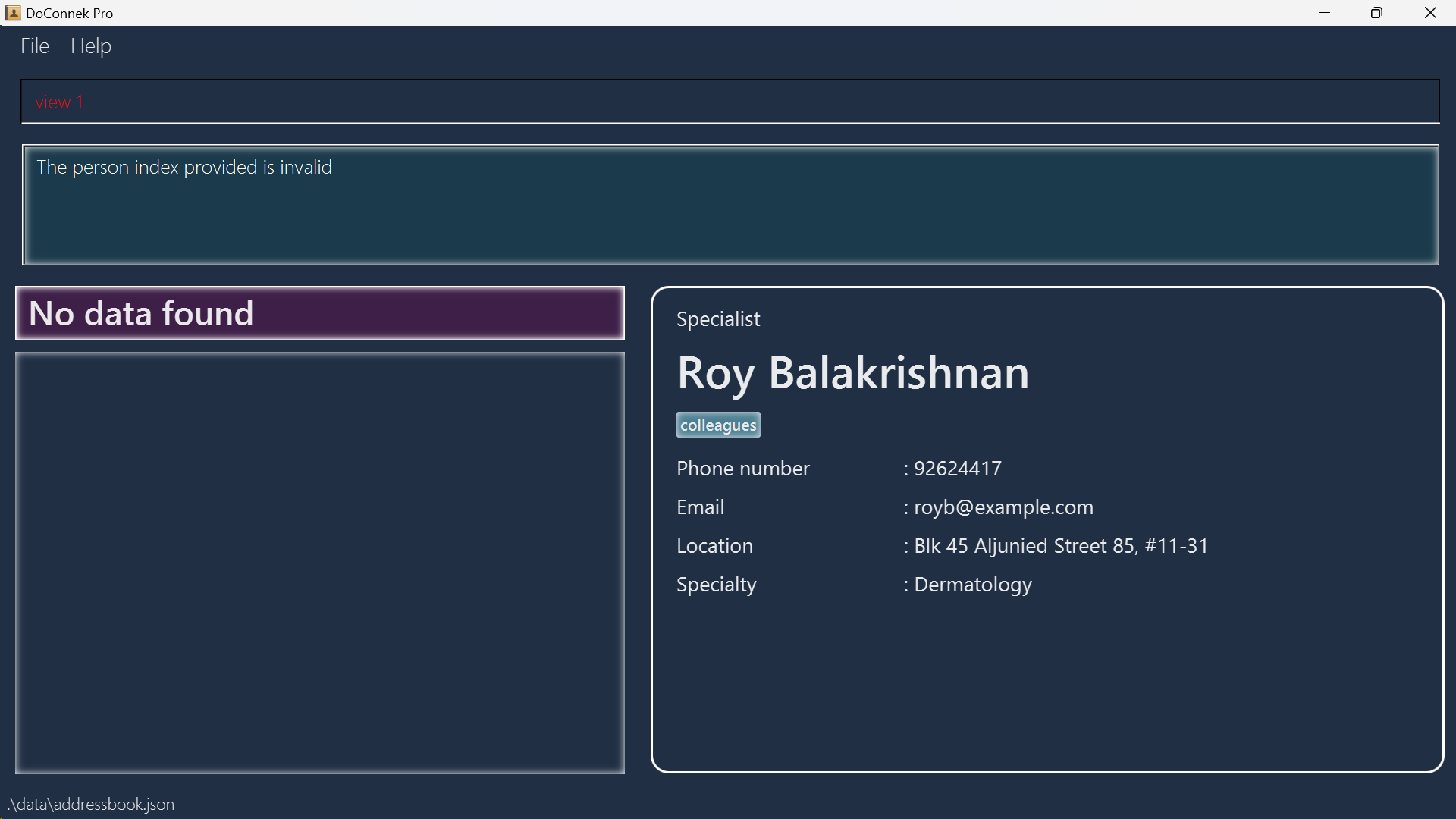
Task: Open the Help menu
Action: [91, 46]
